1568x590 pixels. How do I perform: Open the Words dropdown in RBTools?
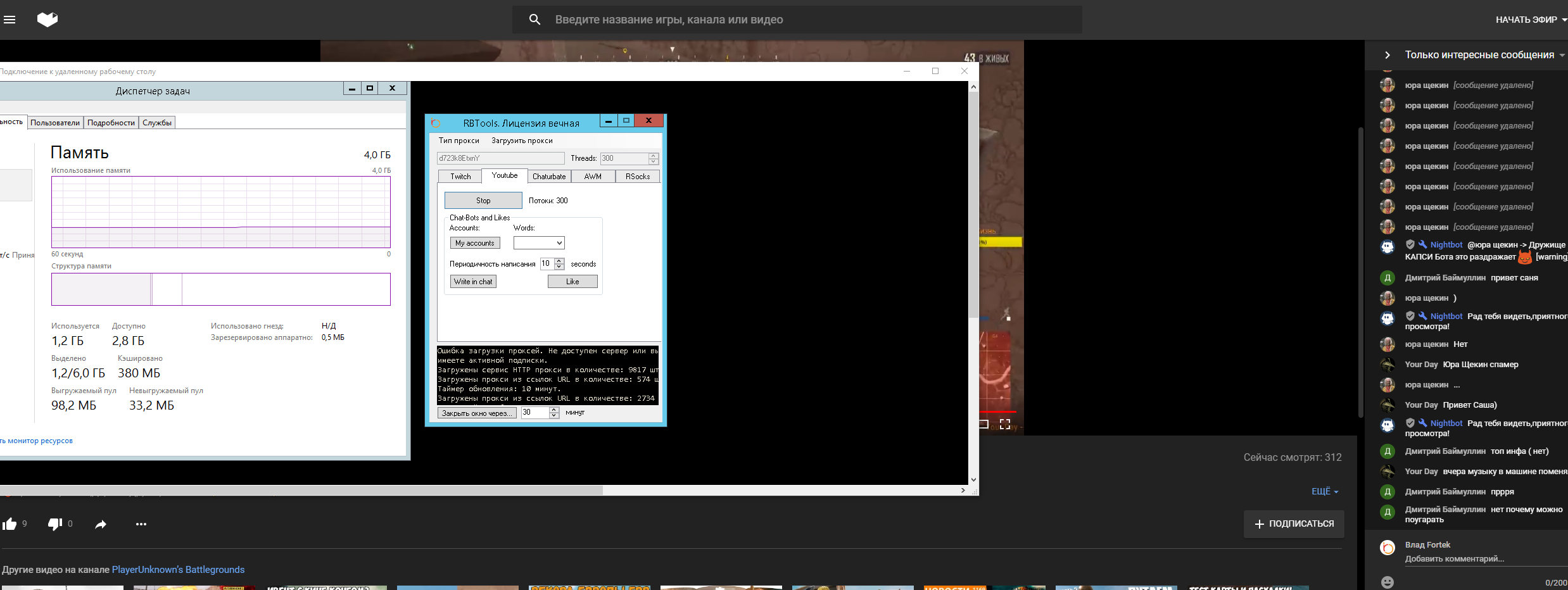[539, 243]
